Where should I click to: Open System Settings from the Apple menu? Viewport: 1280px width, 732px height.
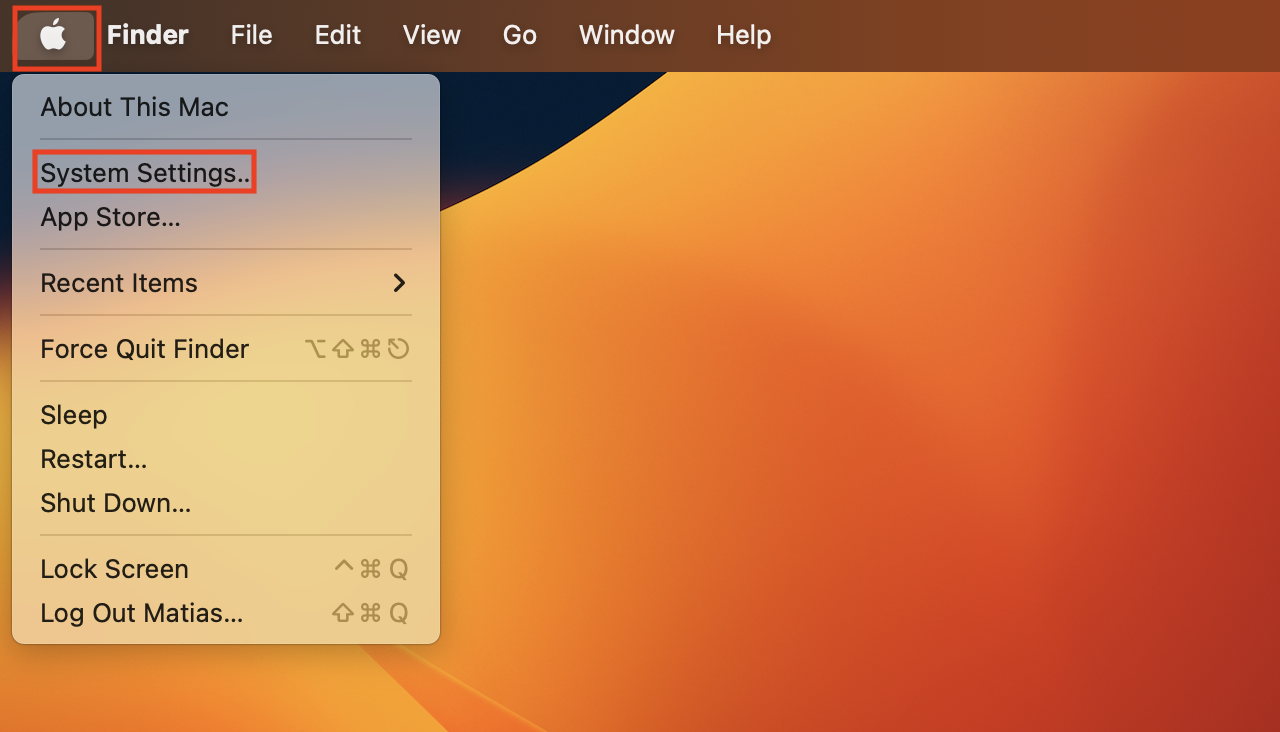[x=145, y=173]
